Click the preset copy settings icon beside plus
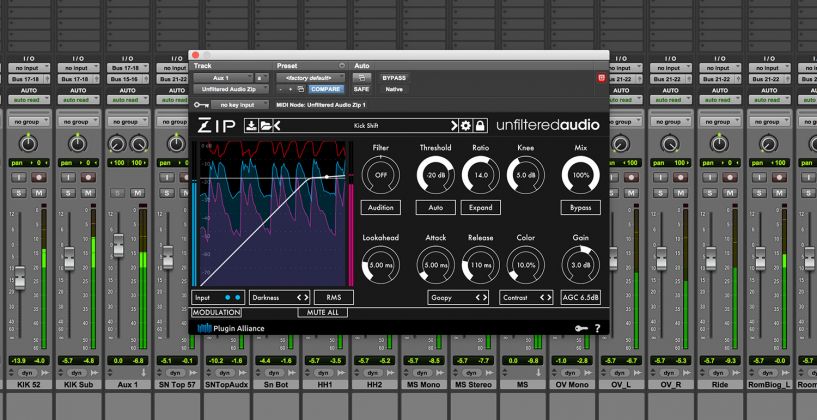 pyautogui.click(x=301, y=89)
